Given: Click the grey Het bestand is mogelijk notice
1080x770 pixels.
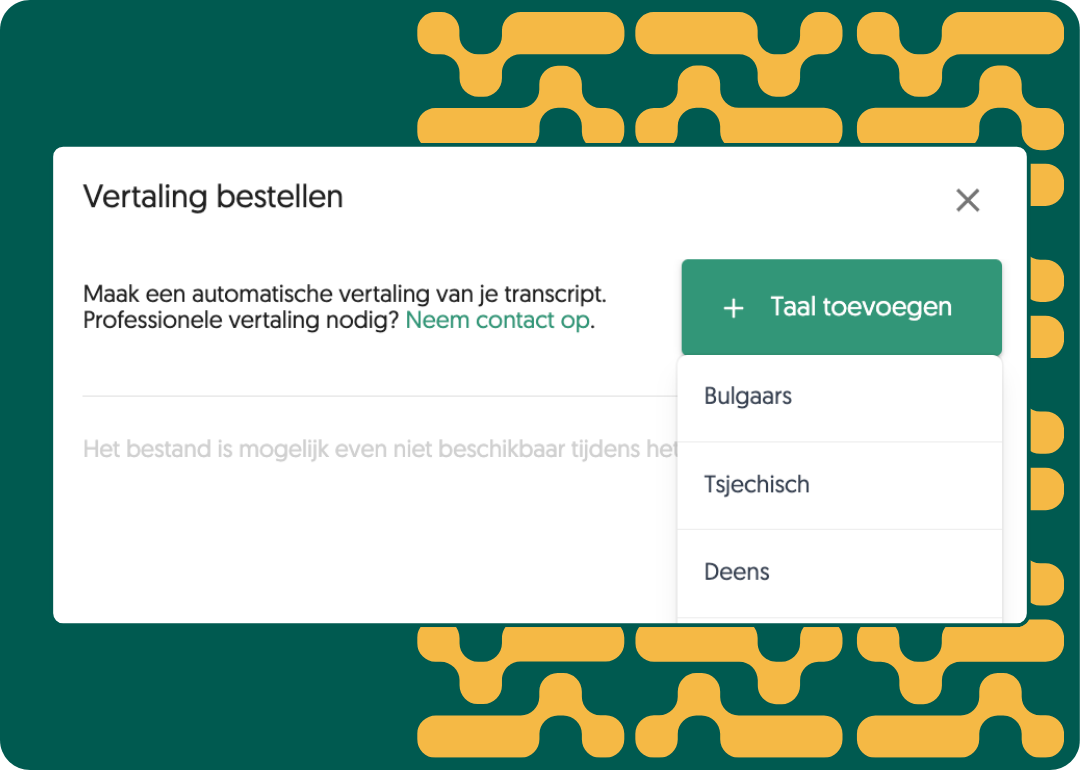Looking at the screenshot, I should coord(380,449).
